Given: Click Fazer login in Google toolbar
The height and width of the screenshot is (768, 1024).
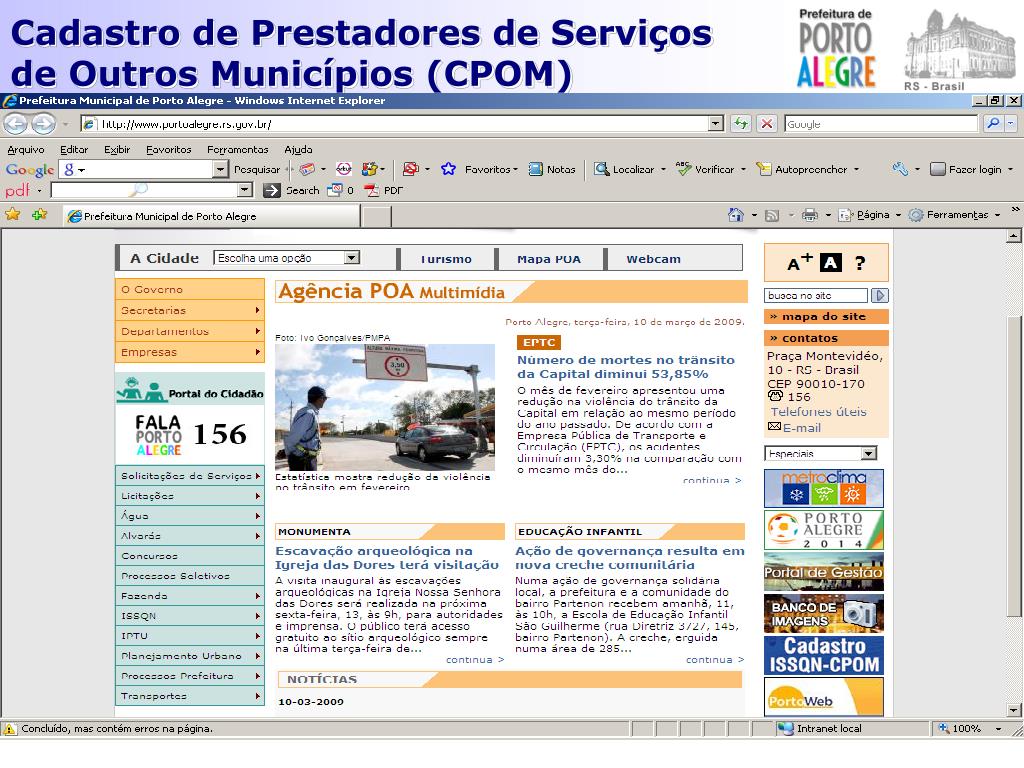Looking at the screenshot, I should pos(967,169).
